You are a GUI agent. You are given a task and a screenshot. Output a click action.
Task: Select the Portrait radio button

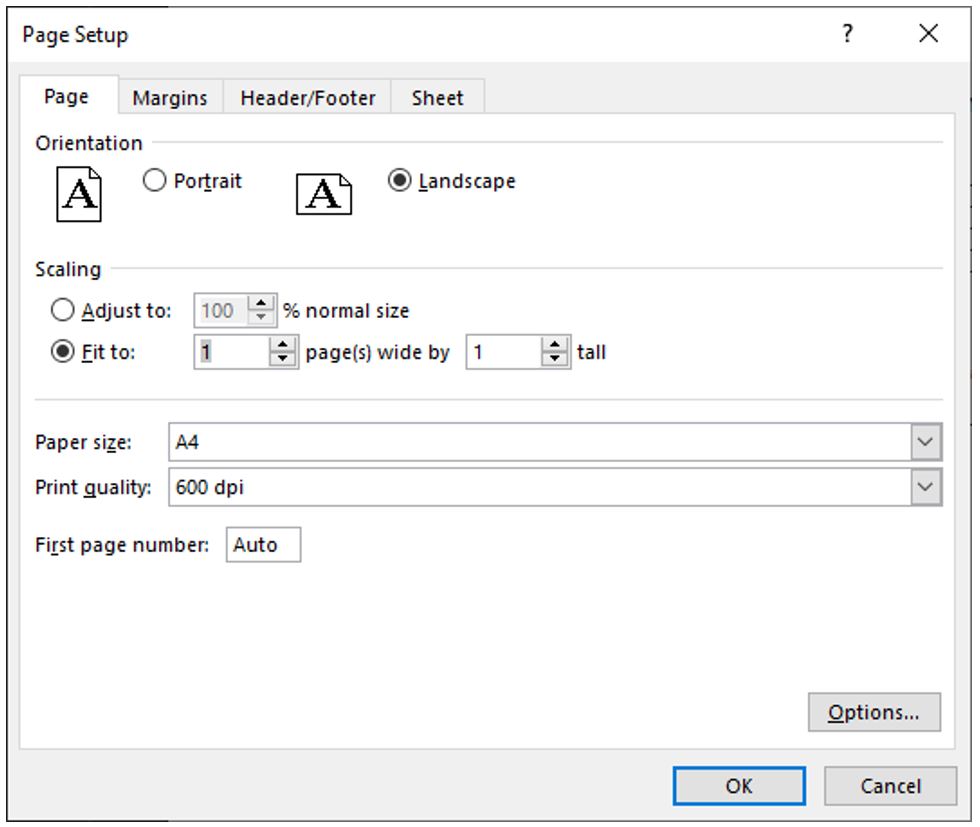click(154, 182)
